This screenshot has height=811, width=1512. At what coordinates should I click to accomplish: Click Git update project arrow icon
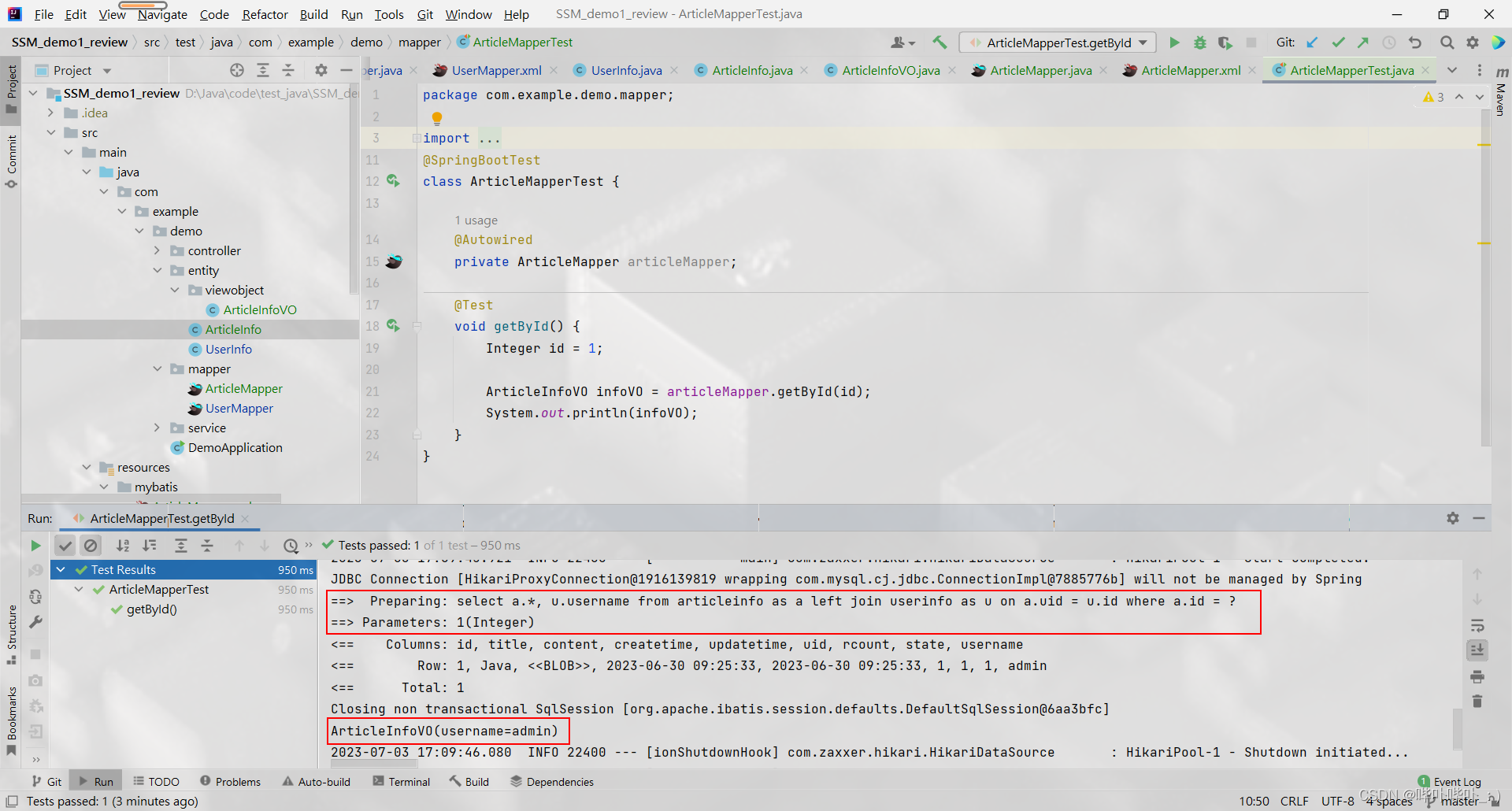pyautogui.click(x=1312, y=43)
